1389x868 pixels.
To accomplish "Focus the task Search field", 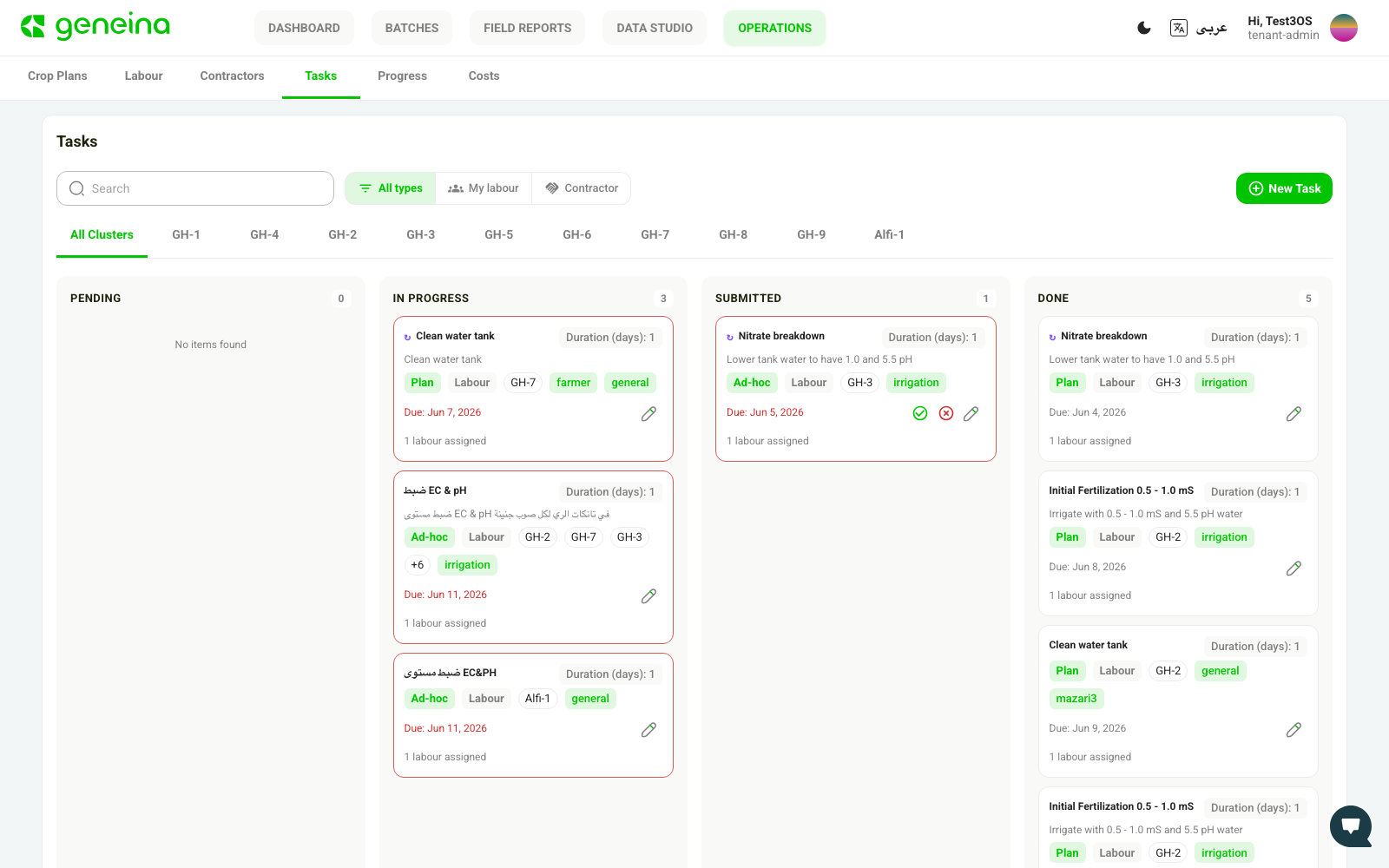I will click(x=195, y=188).
